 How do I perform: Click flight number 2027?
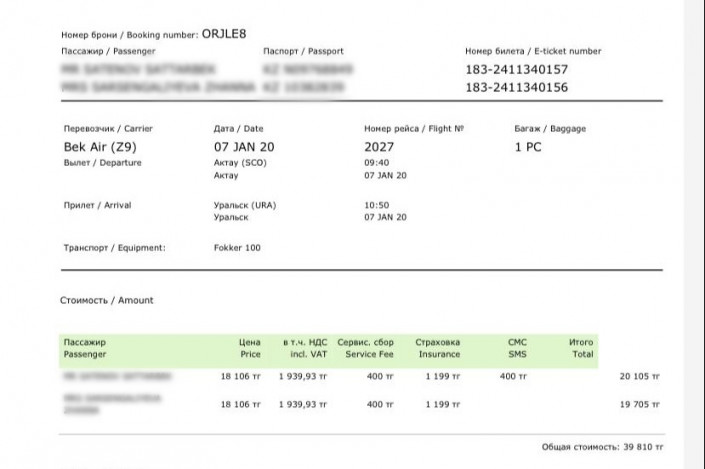pyautogui.click(x=380, y=147)
